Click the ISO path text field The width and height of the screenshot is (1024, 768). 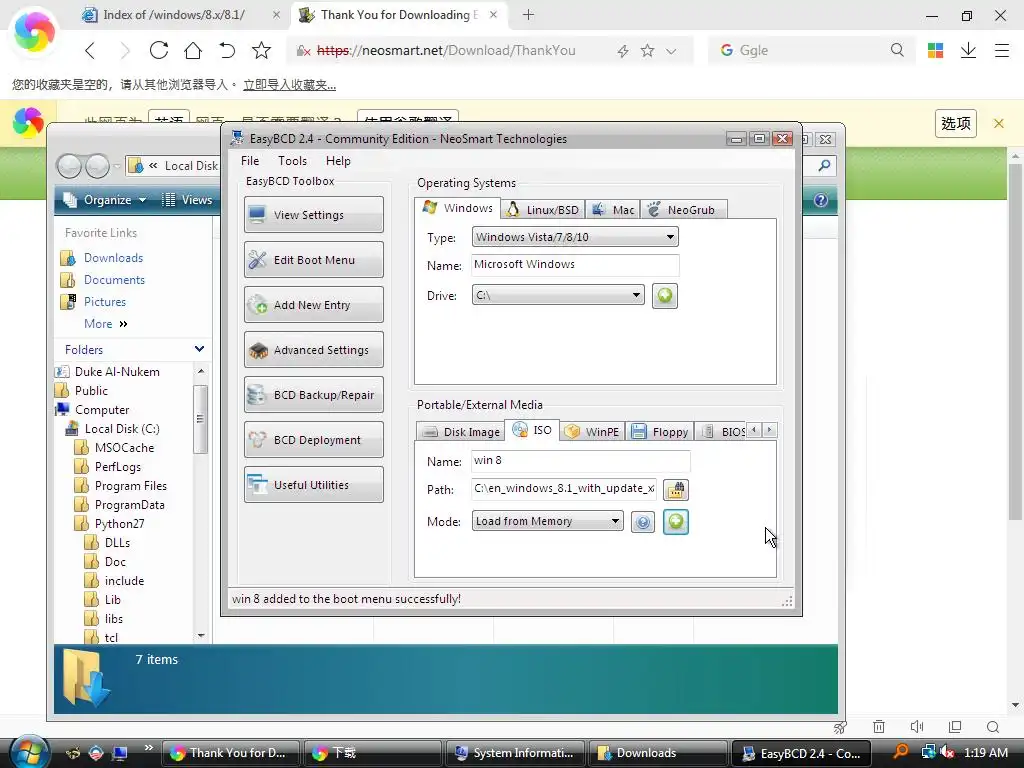coord(564,488)
